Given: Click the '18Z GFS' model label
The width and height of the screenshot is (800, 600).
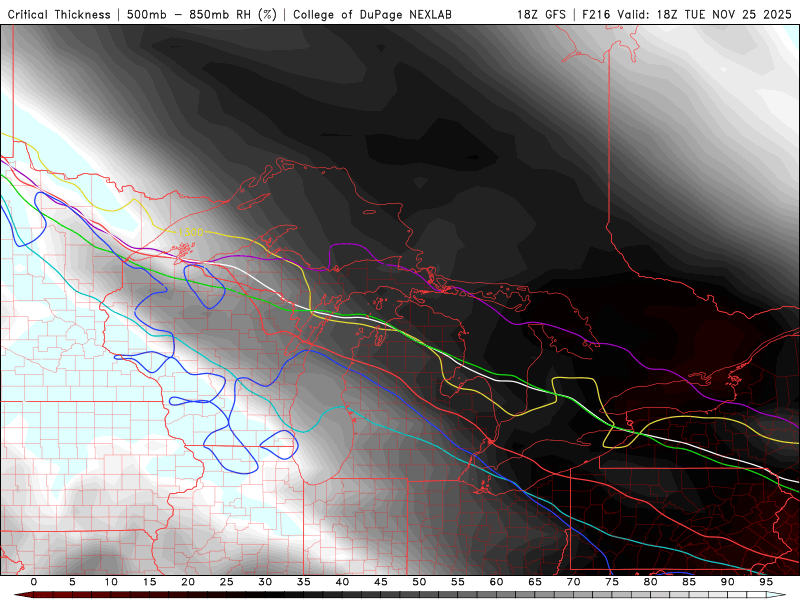Looking at the screenshot, I should click(541, 15).
